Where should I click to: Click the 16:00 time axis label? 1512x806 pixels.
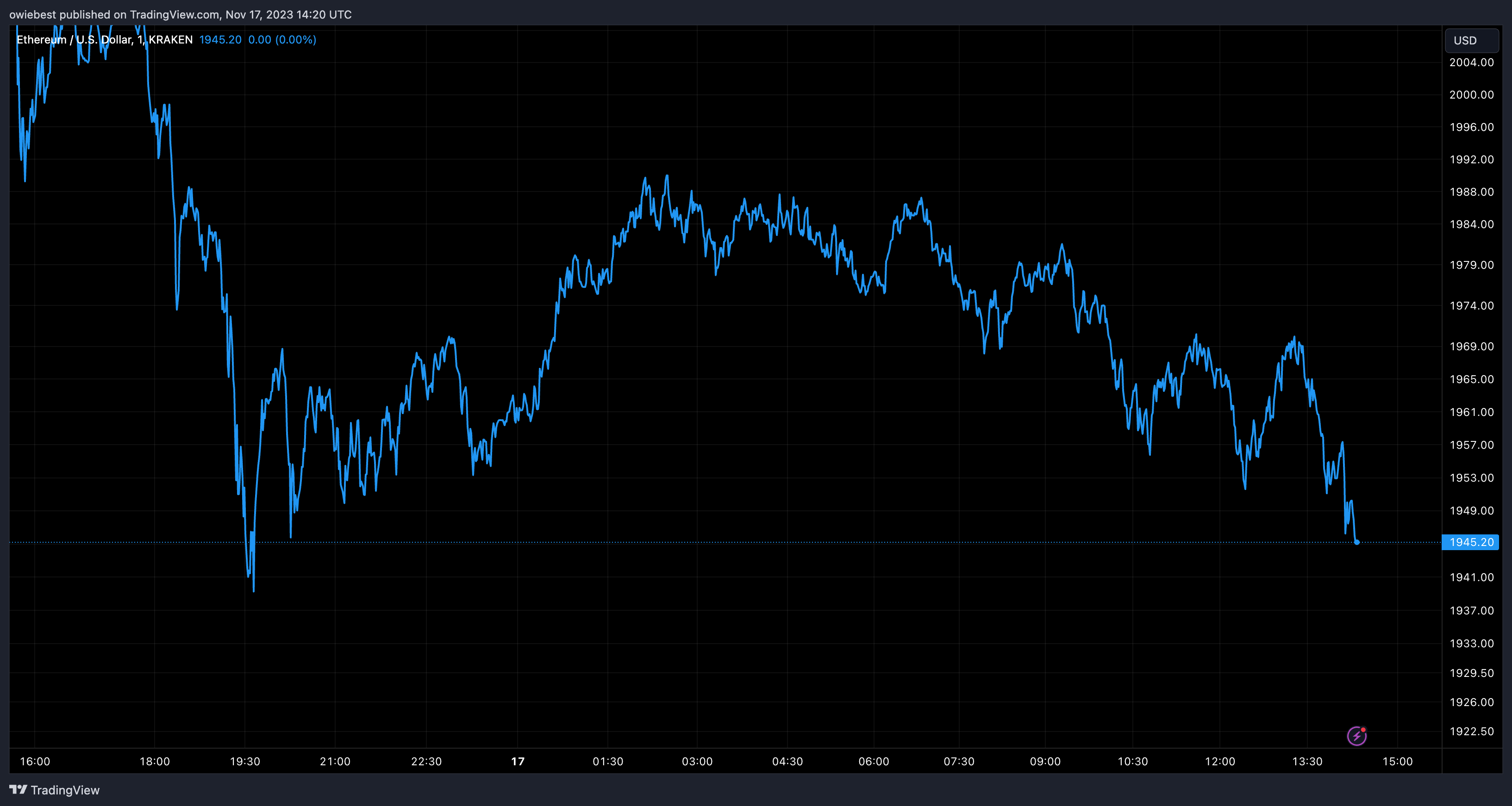coord(35,762)
